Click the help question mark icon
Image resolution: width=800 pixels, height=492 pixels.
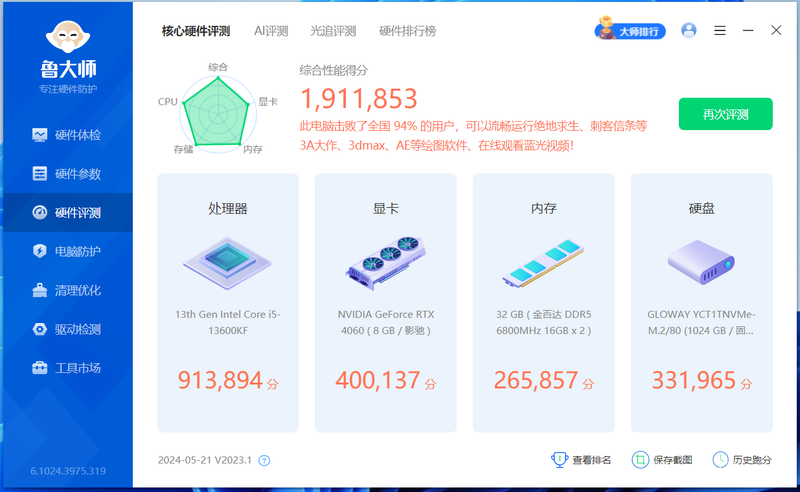tap(264, 460)
